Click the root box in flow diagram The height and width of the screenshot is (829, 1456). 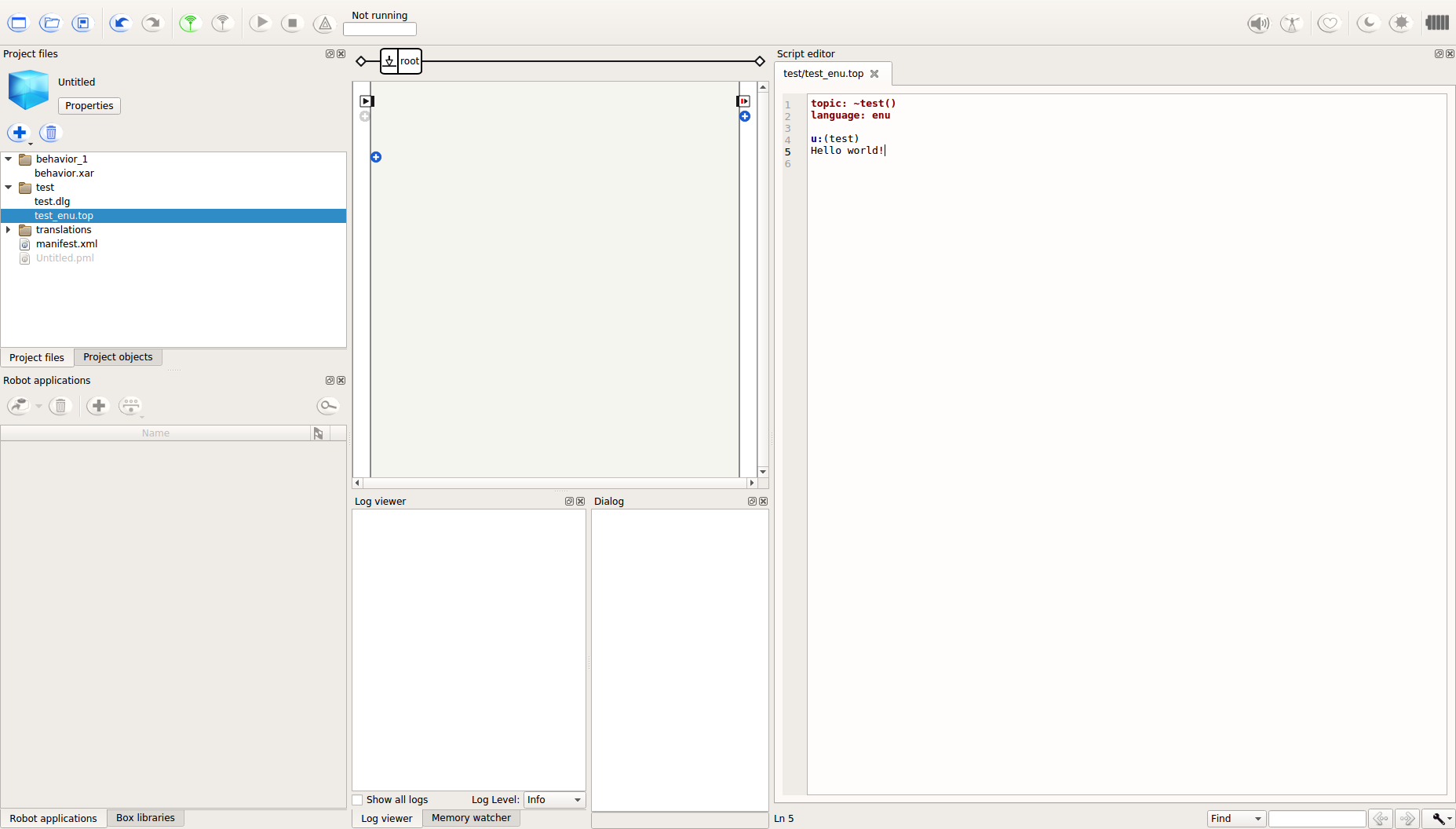[x=401, y=61]
